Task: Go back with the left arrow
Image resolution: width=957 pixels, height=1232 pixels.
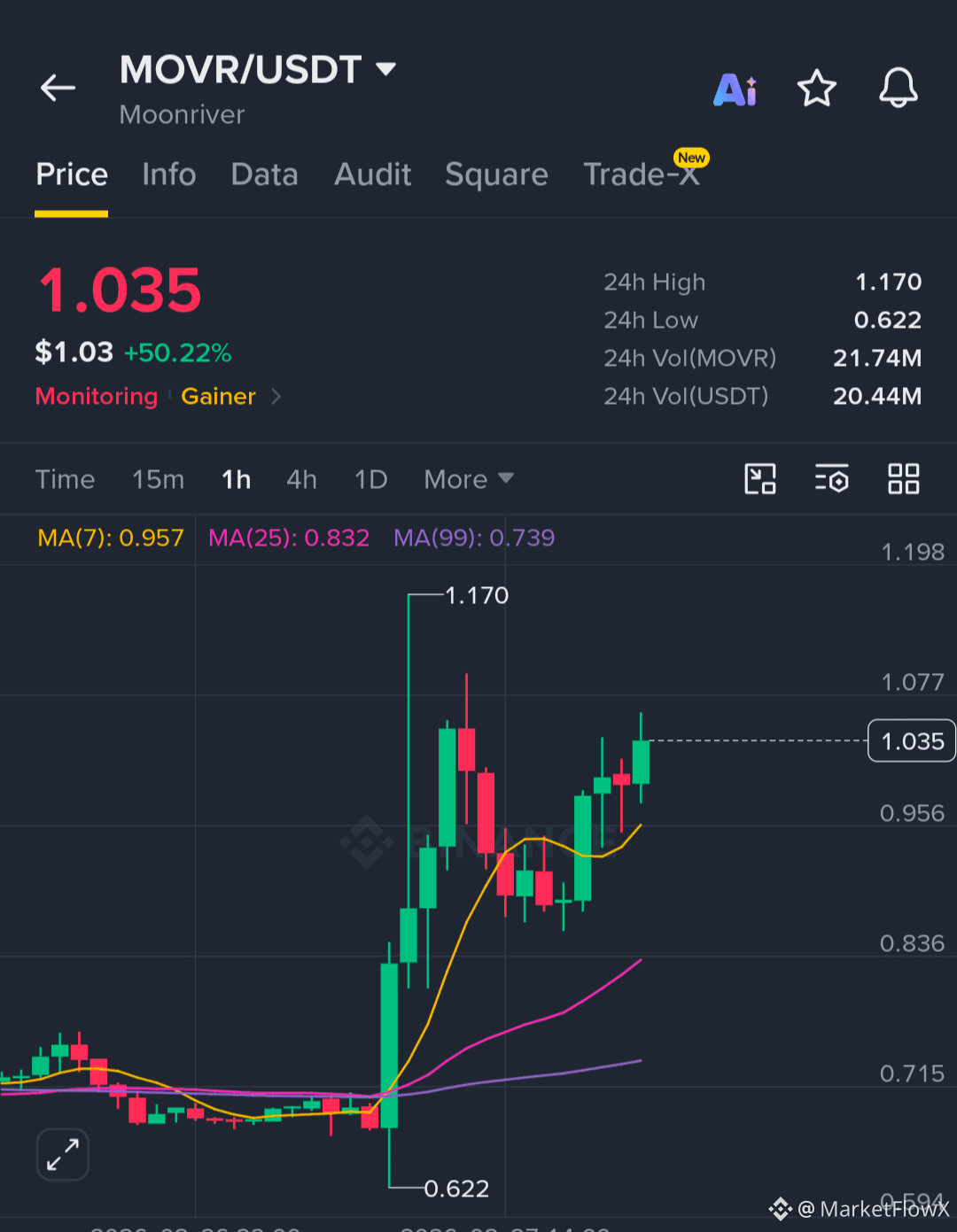Action: [58, 88]
